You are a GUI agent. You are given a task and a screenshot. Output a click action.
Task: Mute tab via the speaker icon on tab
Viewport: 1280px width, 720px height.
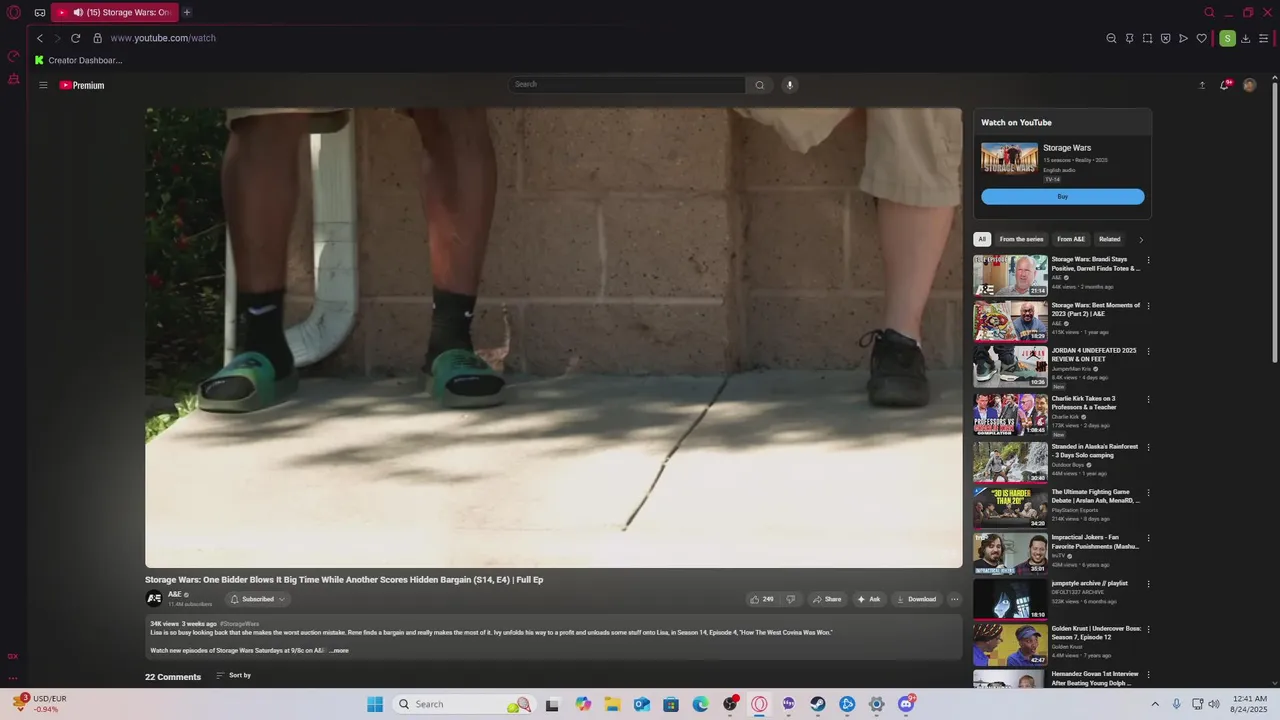coord(78,12)
